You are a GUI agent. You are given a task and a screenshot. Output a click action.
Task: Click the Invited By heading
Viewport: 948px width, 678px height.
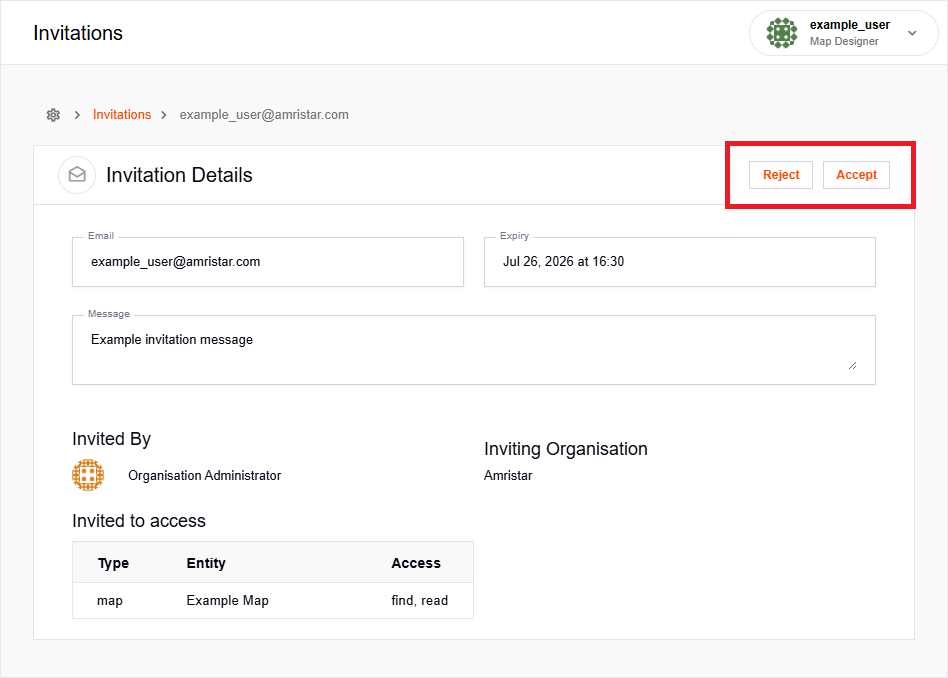[x=111, y=439]
